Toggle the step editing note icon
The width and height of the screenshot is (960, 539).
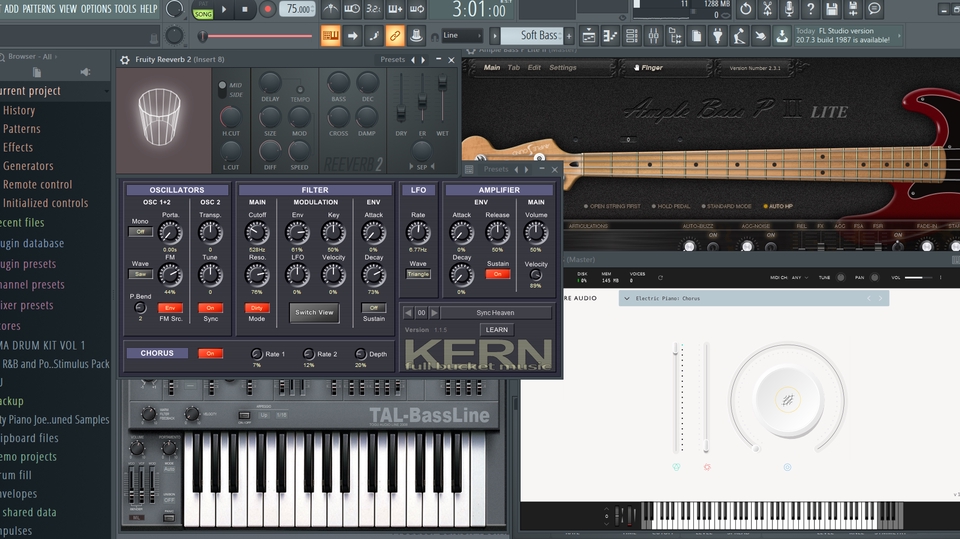(x=373, y=36)
